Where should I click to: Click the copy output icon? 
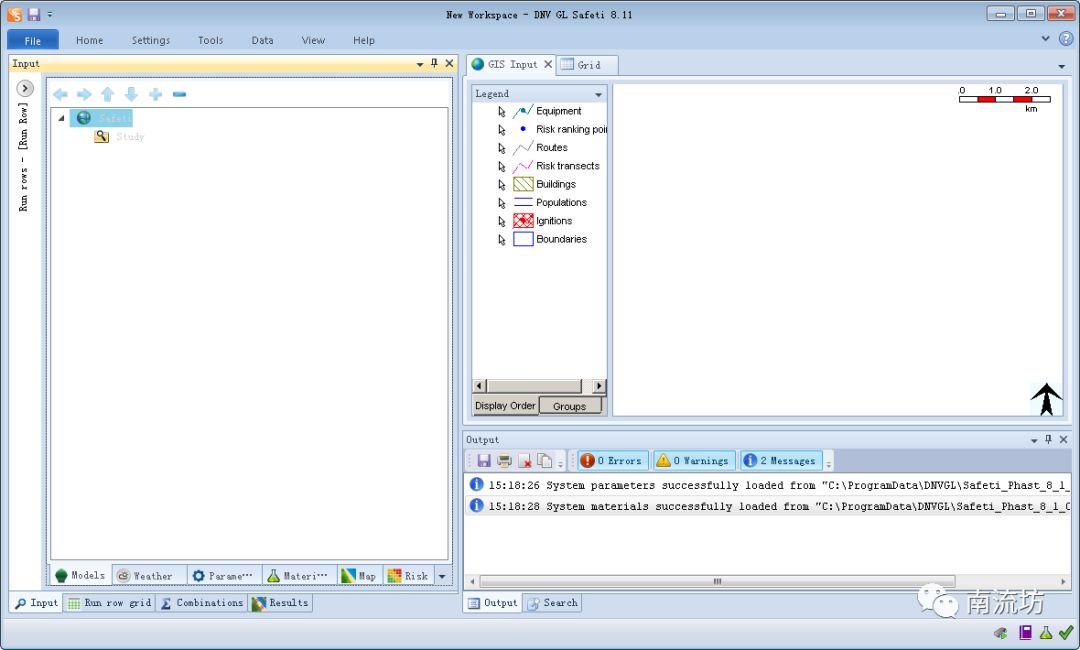(x=544, y=461)
